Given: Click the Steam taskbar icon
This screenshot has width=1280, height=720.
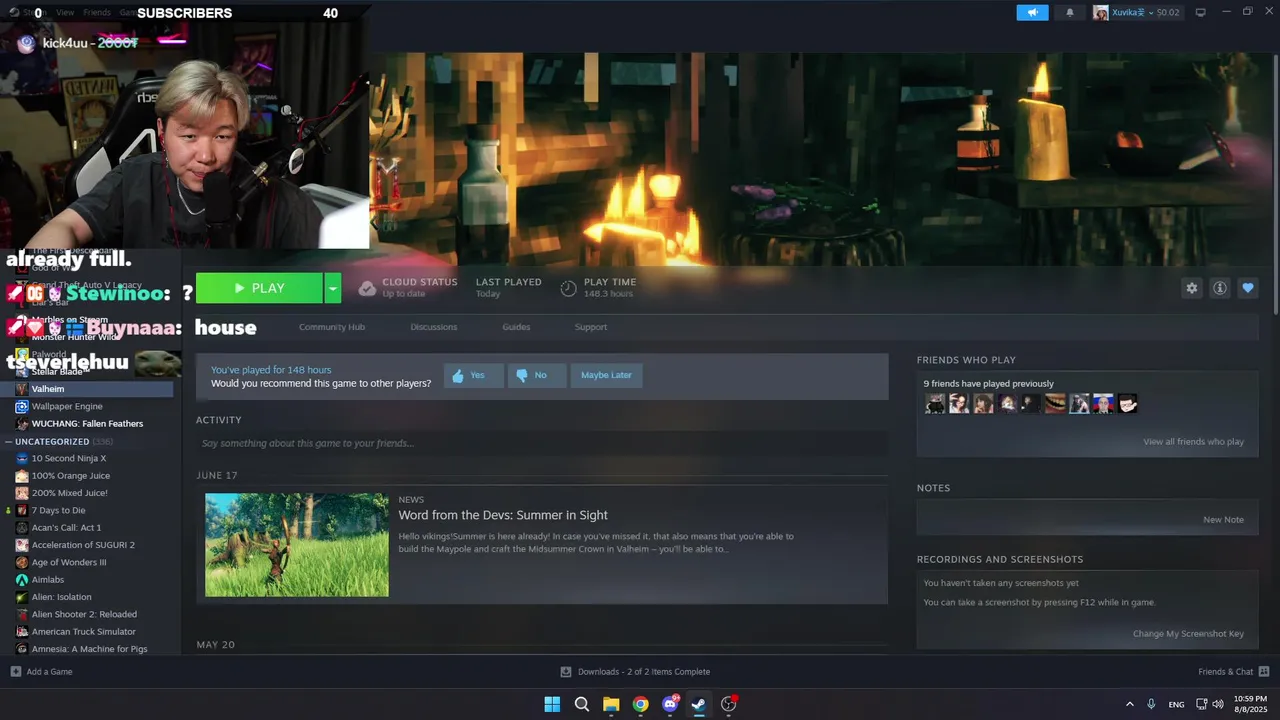Looking at the screenshot, I should [699, 704].
